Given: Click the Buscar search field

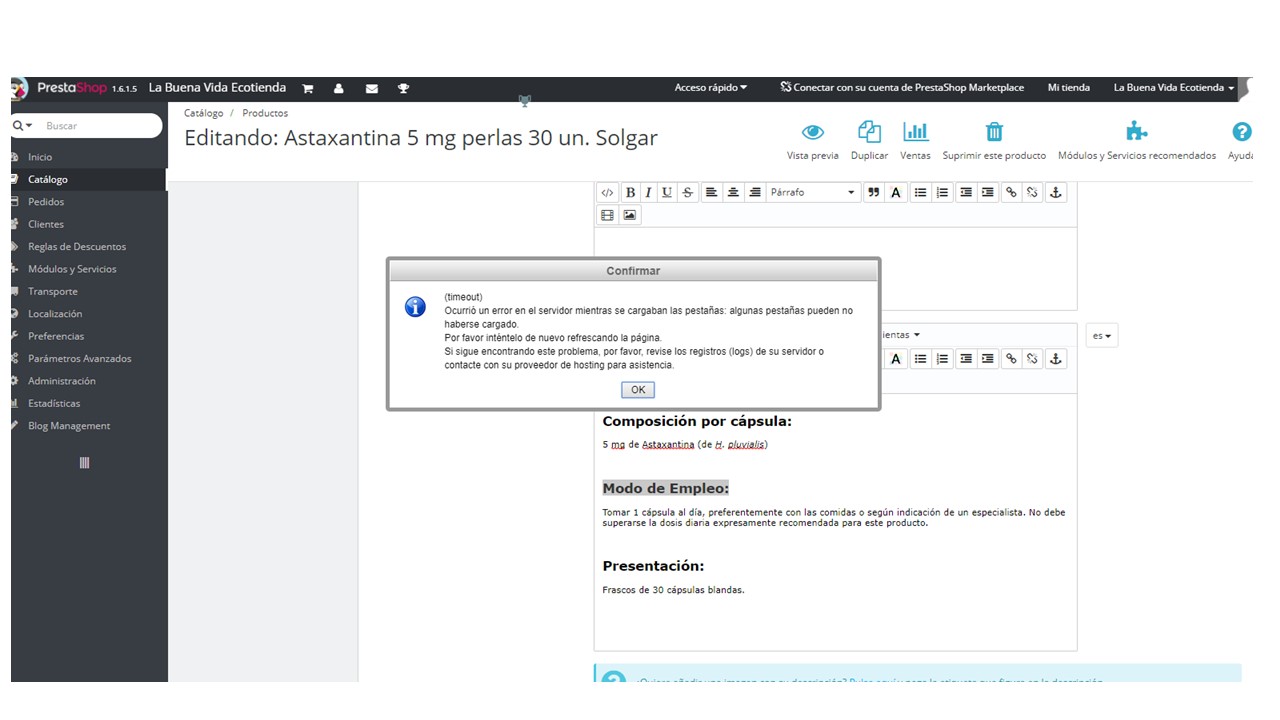Looking at the screenshot, I should (100, 126).
